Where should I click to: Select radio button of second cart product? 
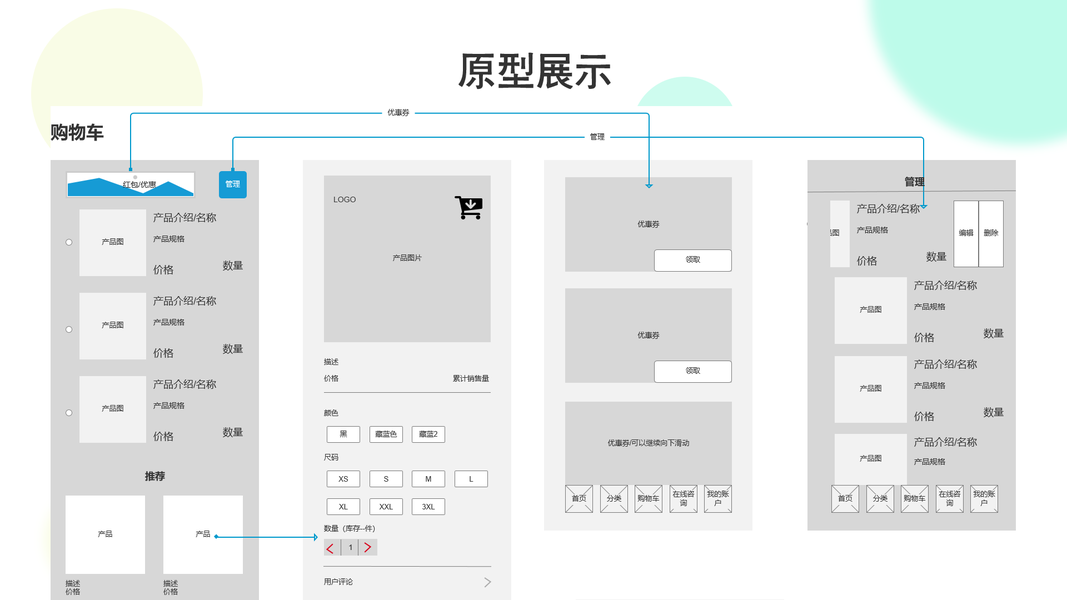click(69, 329)
